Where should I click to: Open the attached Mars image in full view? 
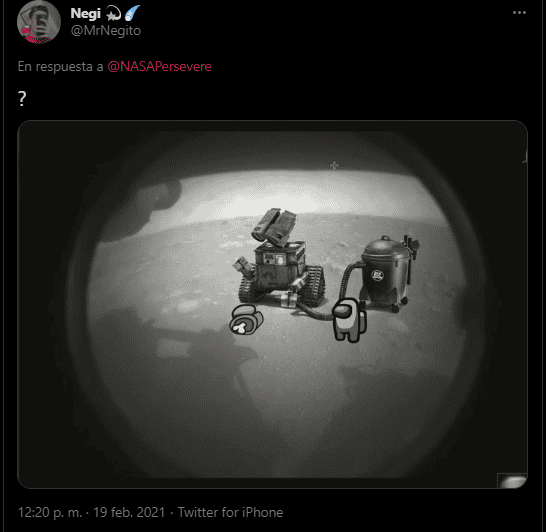272,304
